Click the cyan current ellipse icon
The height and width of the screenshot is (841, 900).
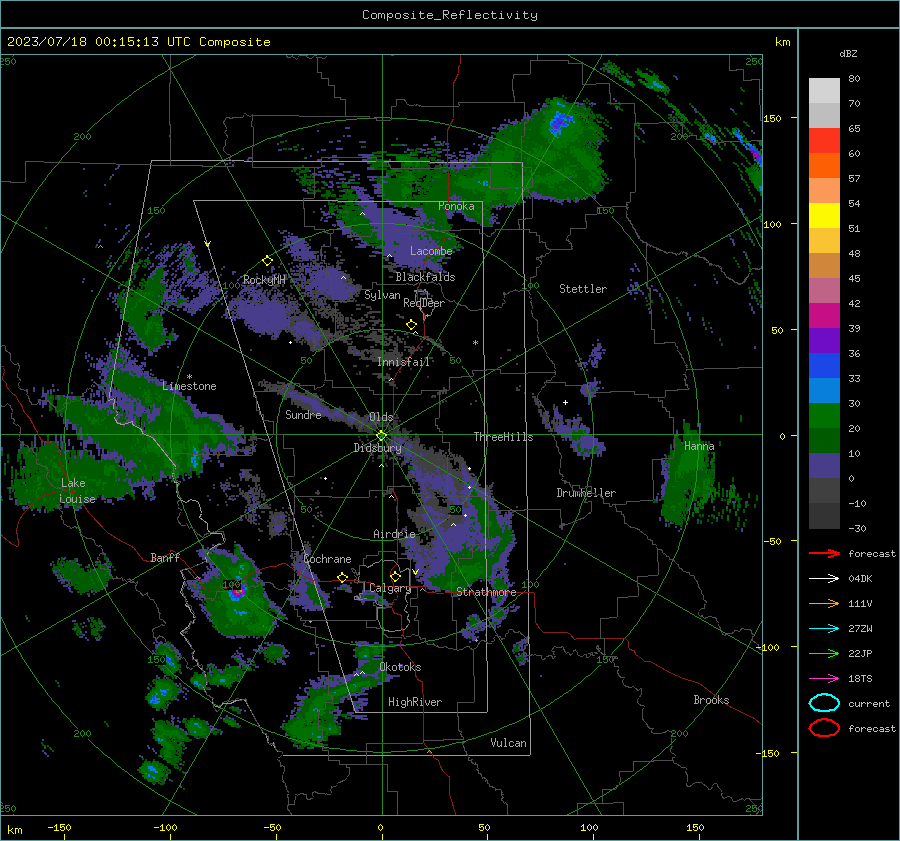[824, 703]
